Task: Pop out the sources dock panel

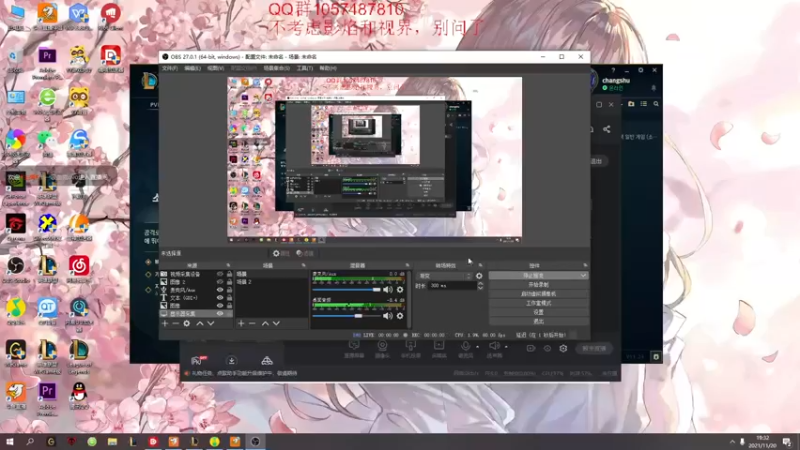Action: pos(228,265)
